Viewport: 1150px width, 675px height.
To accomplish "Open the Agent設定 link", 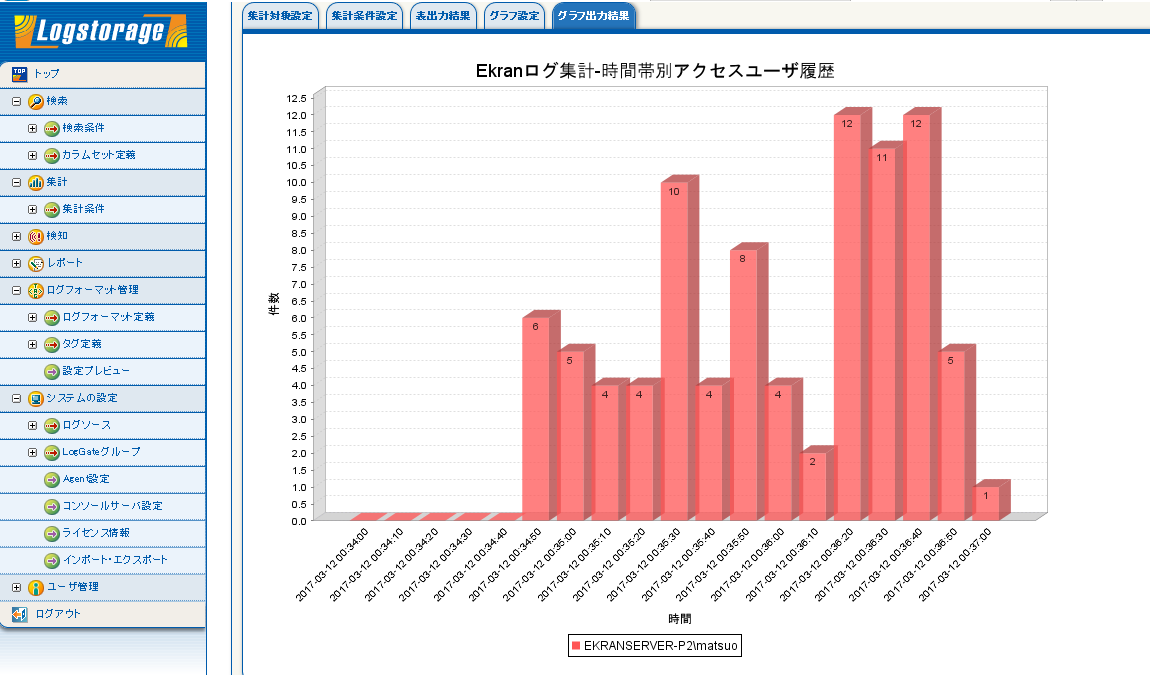I will 86,479.
